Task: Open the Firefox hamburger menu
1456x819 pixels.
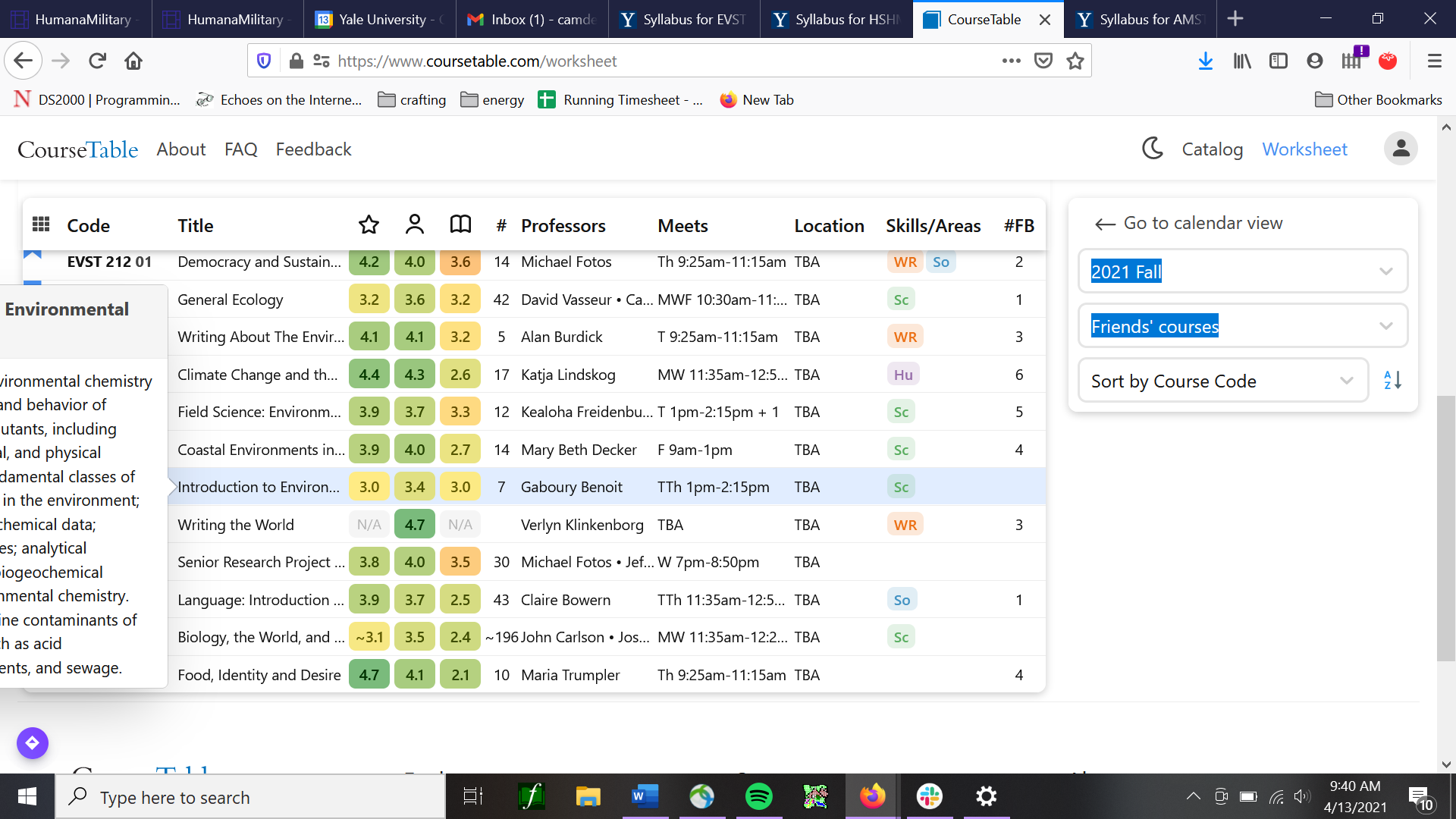Action: pos(1434,61)
